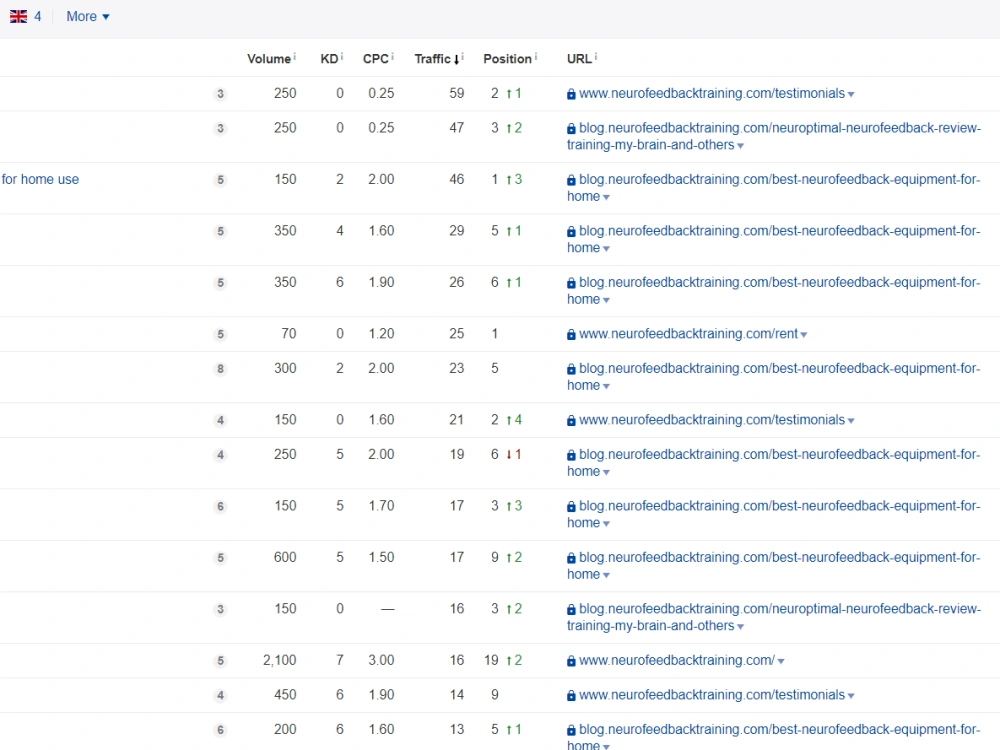Open www.neurofeedbacktraining.com/rent link
The width and height of the screenshot is (1000, 750).
(x=688, y=334)
